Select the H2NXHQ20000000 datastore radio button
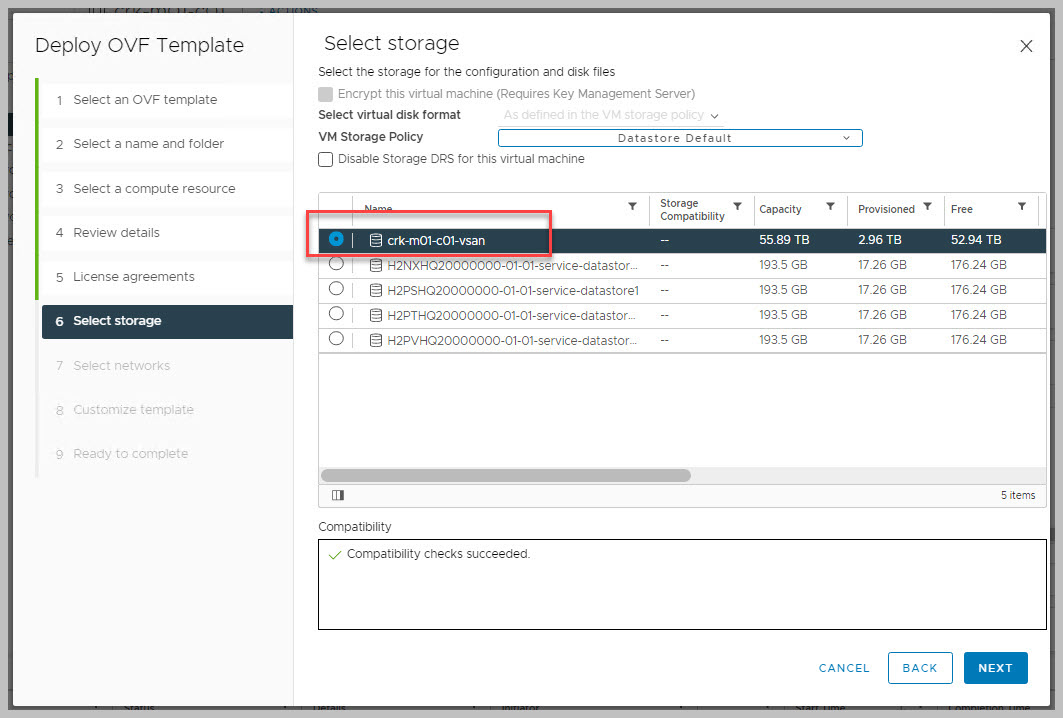 click(336, 264)
